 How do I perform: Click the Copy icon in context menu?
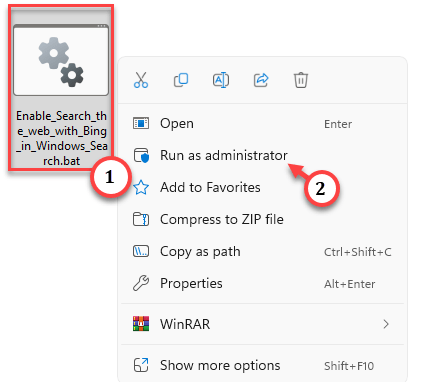(181, 80)
